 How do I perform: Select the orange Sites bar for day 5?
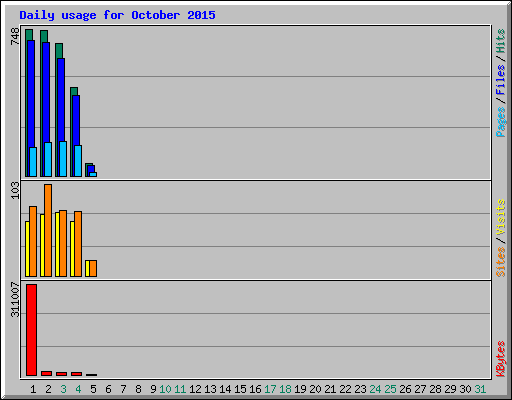[x=93, y=269]
